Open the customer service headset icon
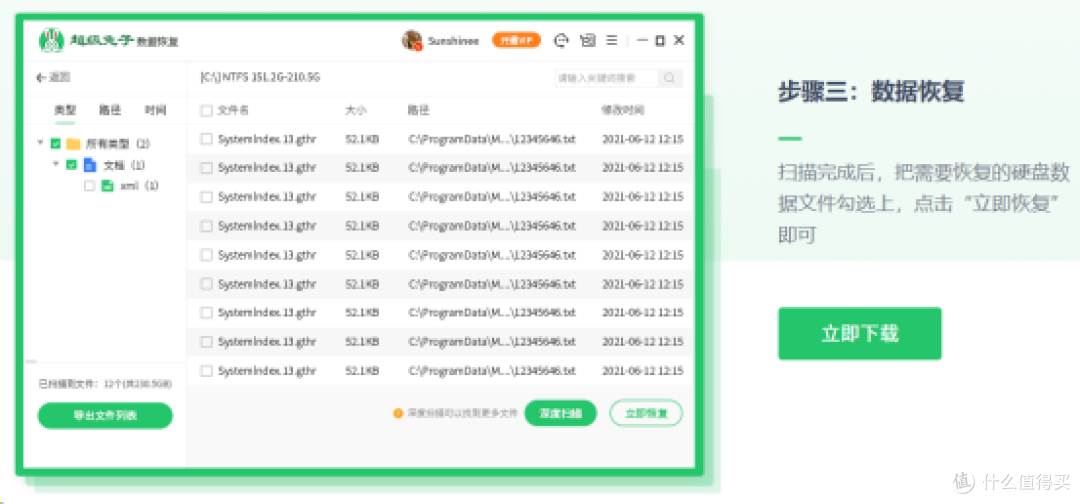 pyautogui.click(x=562, y=41)
